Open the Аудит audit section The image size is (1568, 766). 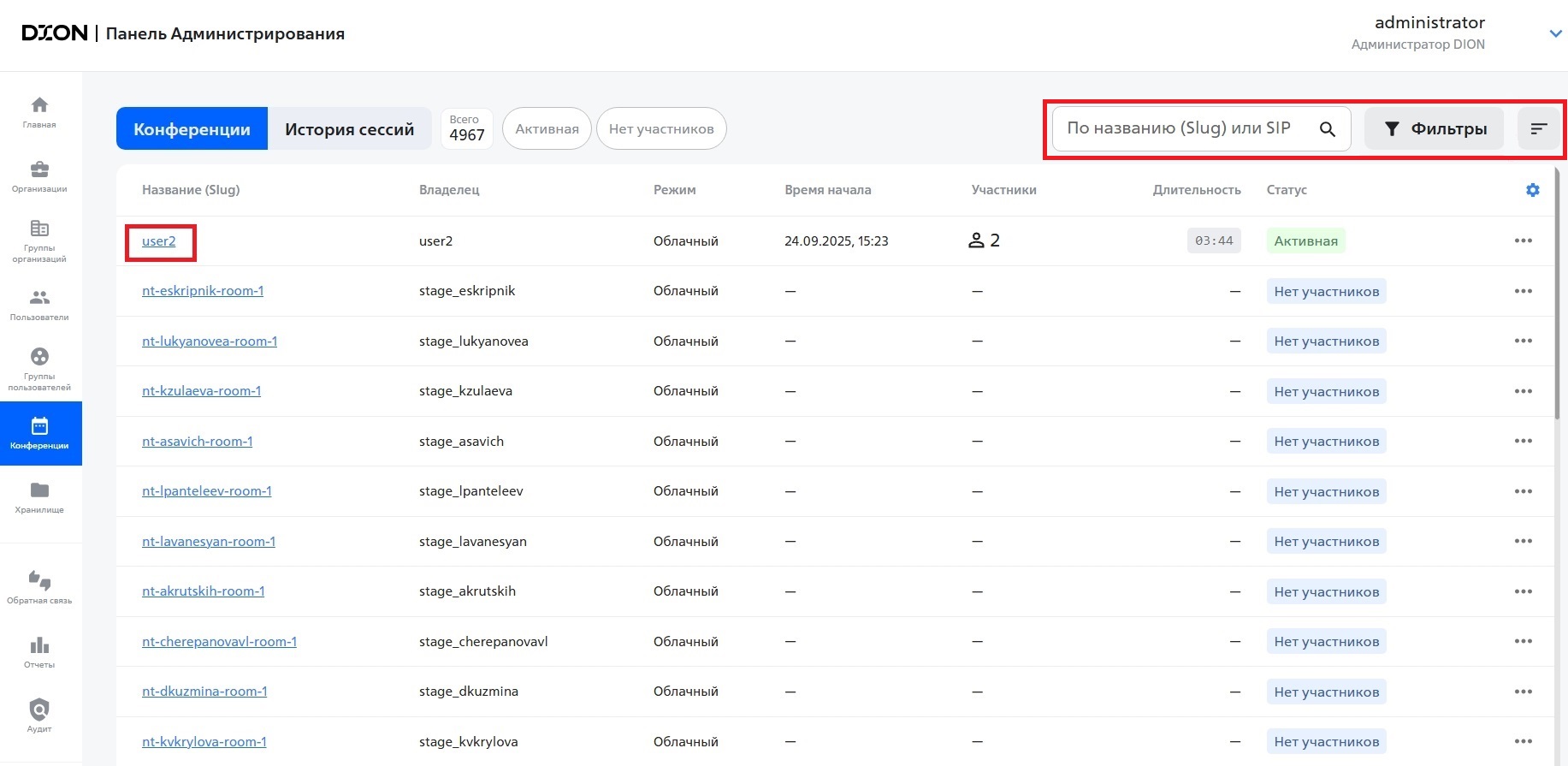coord(39,716)
